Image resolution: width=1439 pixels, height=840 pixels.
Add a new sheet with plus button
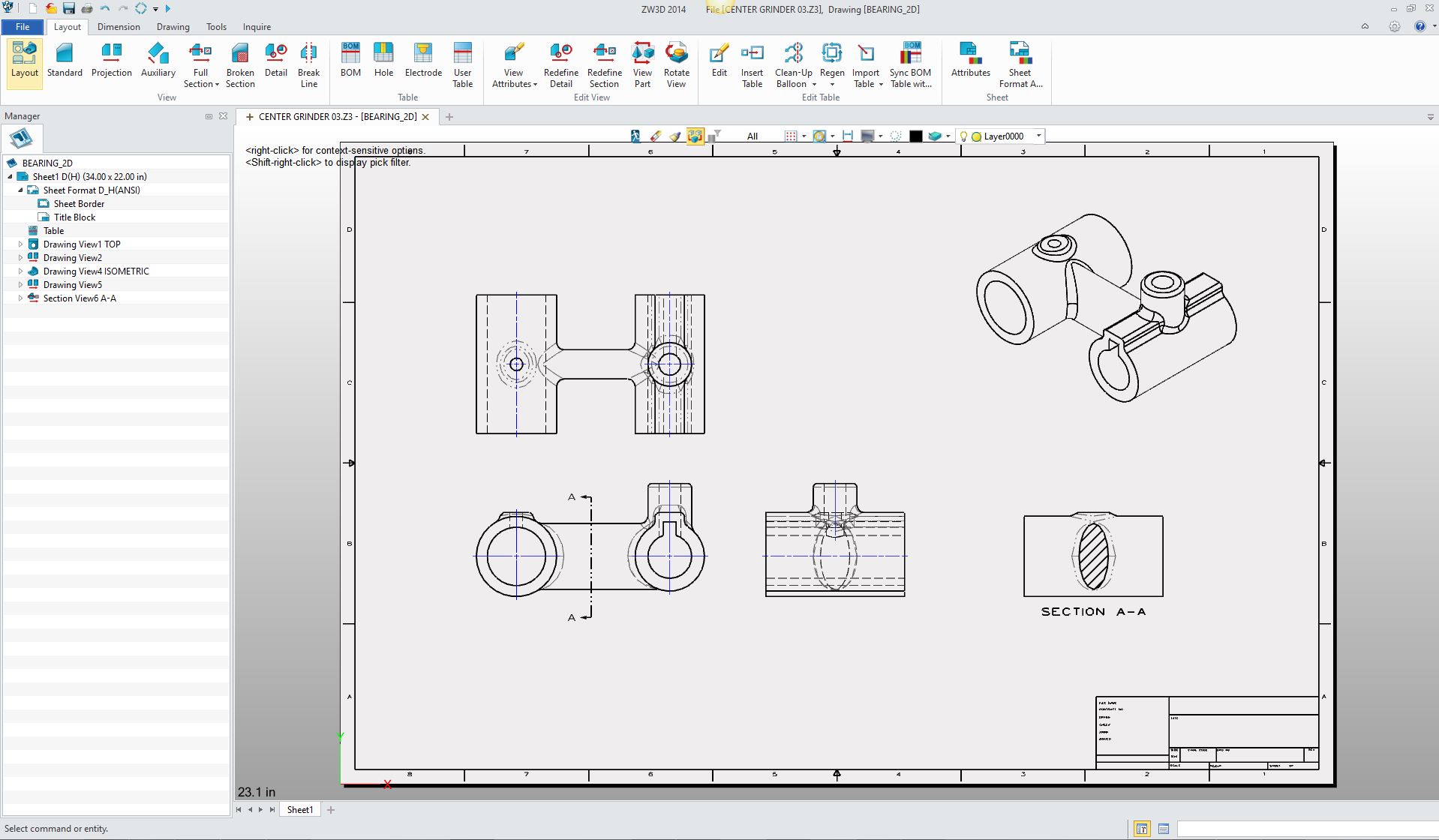click(x=331, y=810)
